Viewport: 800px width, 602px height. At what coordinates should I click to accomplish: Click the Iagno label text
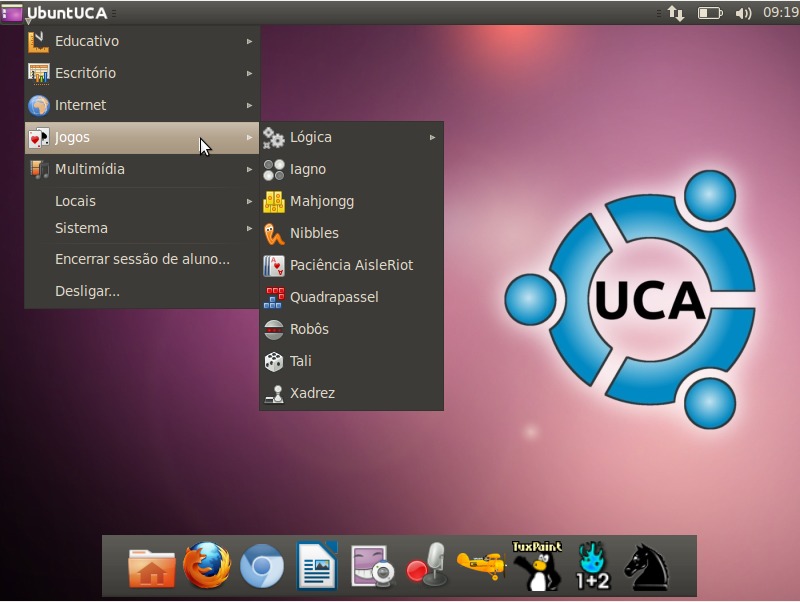pos(308,170)
